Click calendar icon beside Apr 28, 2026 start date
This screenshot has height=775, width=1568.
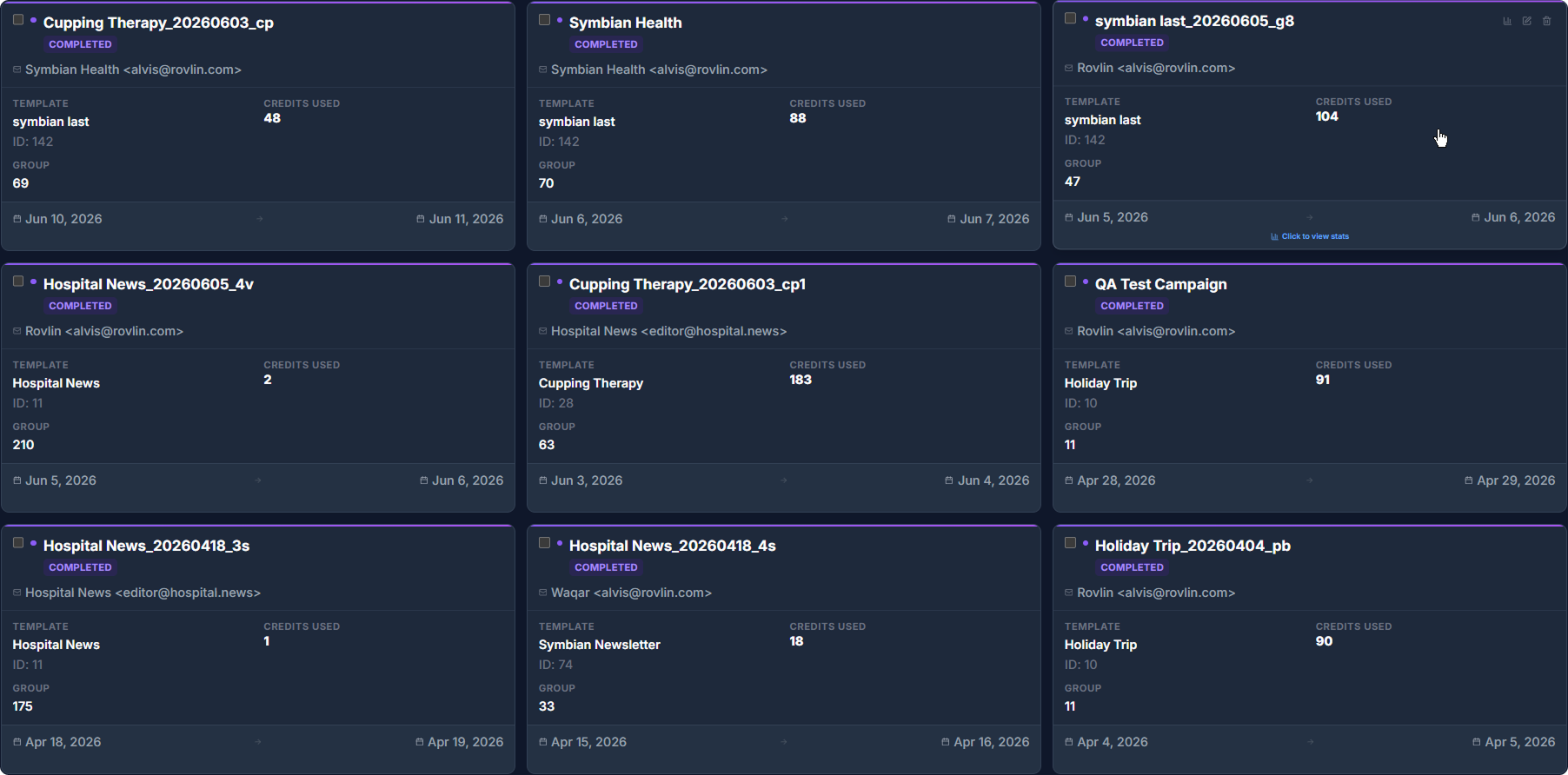point(1069,480)
